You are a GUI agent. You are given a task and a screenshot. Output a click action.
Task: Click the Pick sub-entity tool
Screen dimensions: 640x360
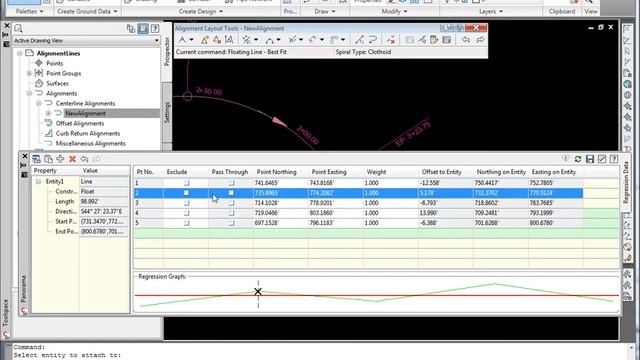(422, 40)
